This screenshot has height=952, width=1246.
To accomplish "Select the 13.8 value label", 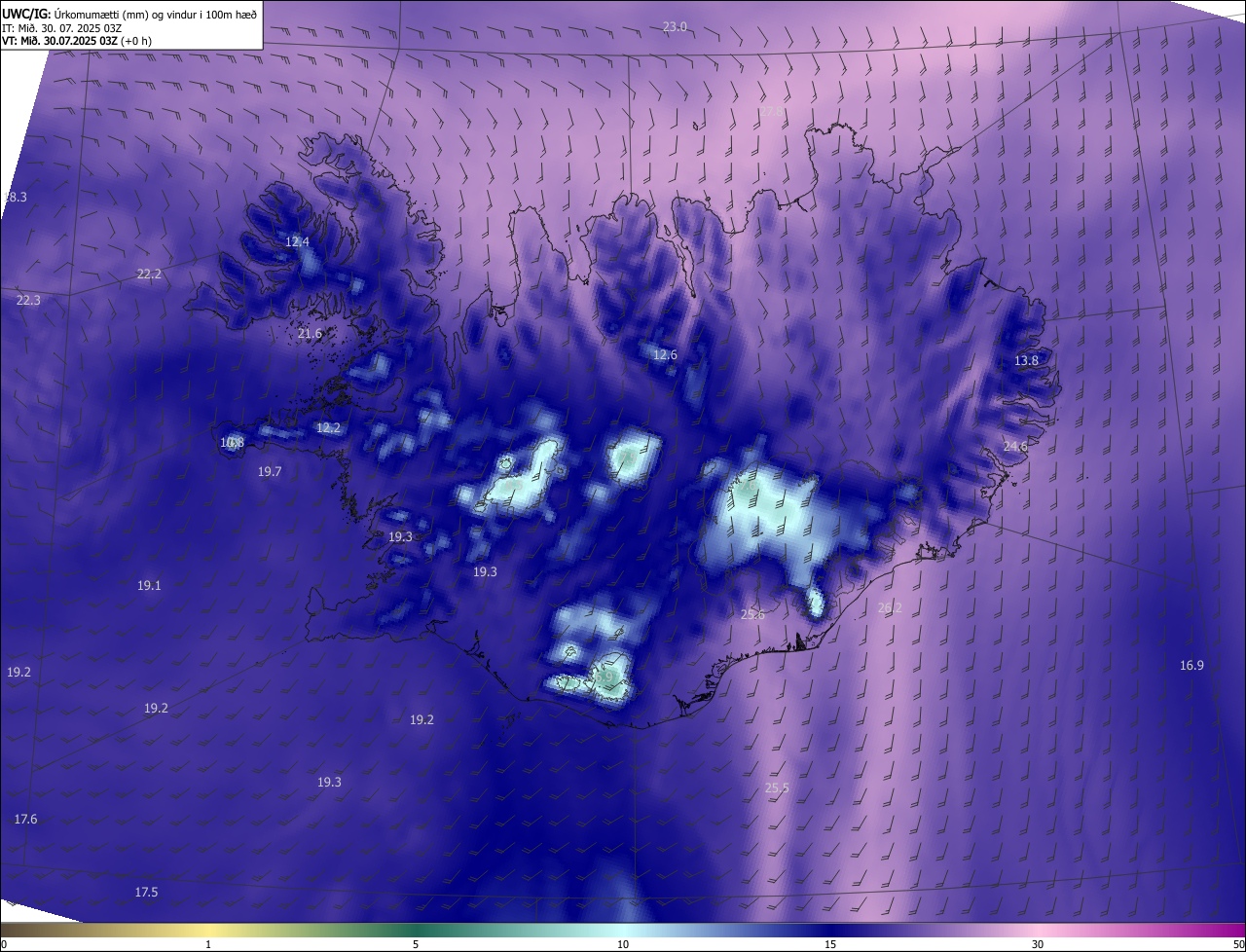I will click(x=1027, y=360).
